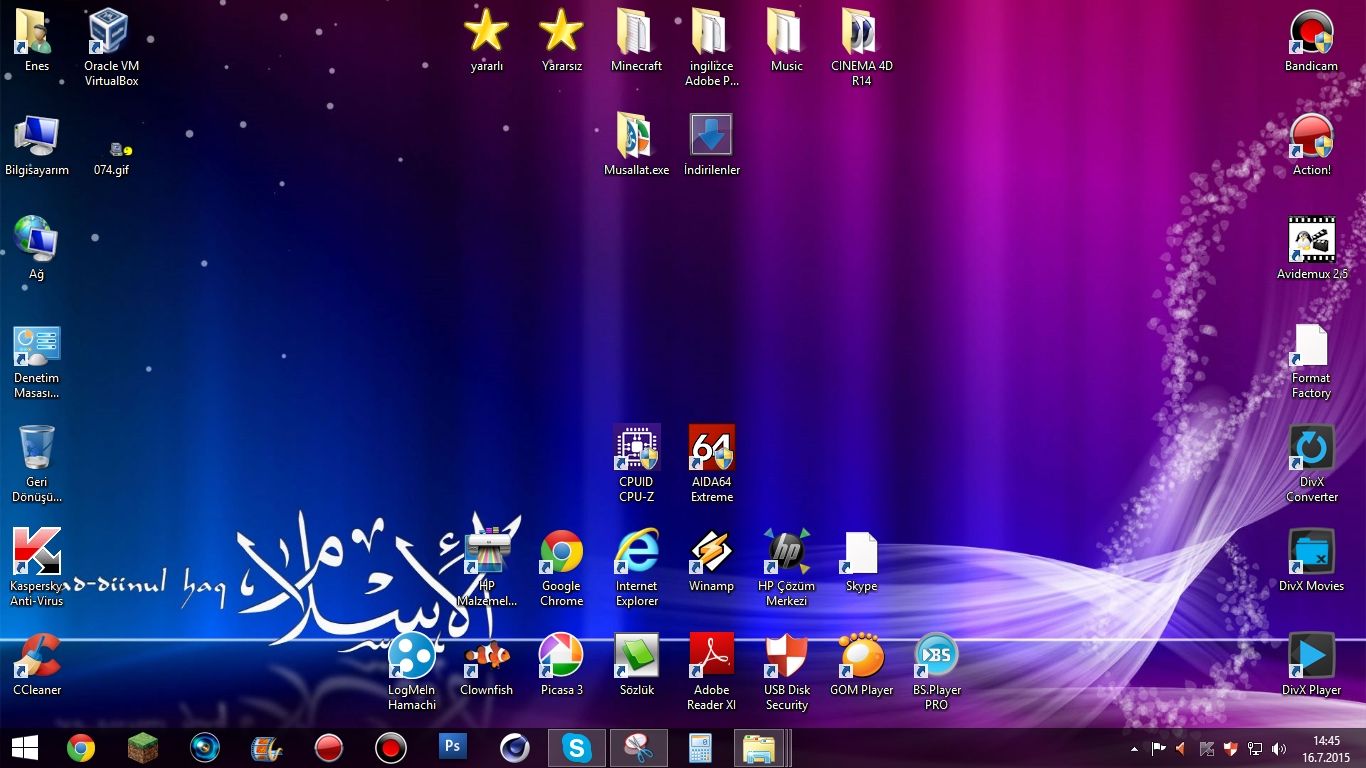
Task: Open Photoshop from the taskbar
Action: tap(453, 748)
